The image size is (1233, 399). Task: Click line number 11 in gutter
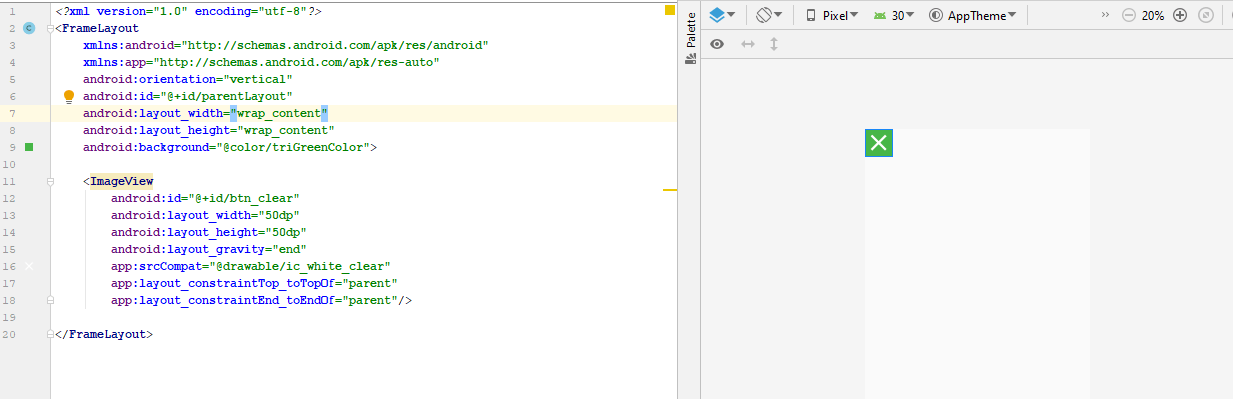pyautogui.click(x=9, y=181)
